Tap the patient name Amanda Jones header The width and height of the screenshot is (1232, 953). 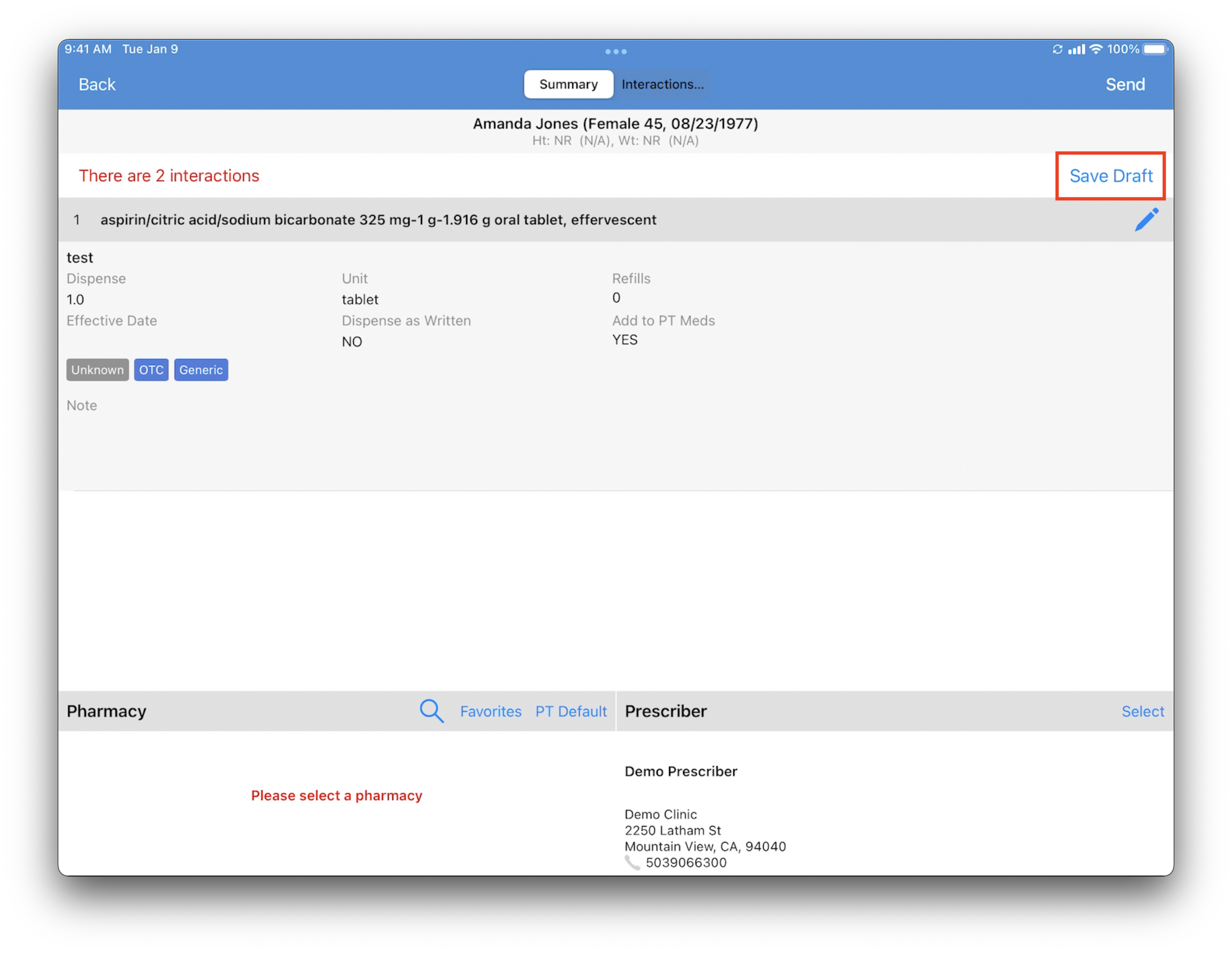pos(615,123)
